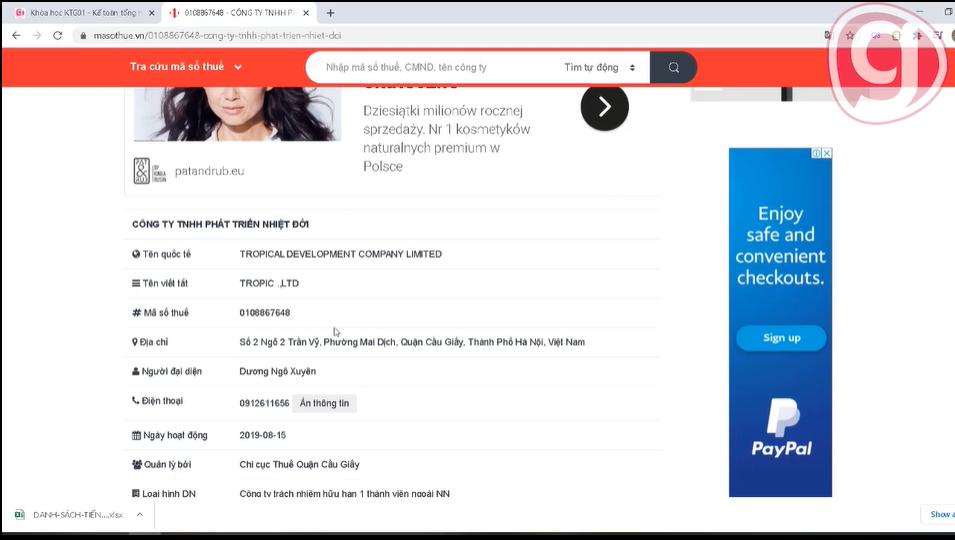Screen dimensions: 955x540
Task: Click the phone number 0912611656
Action: [x=264, y=403]
